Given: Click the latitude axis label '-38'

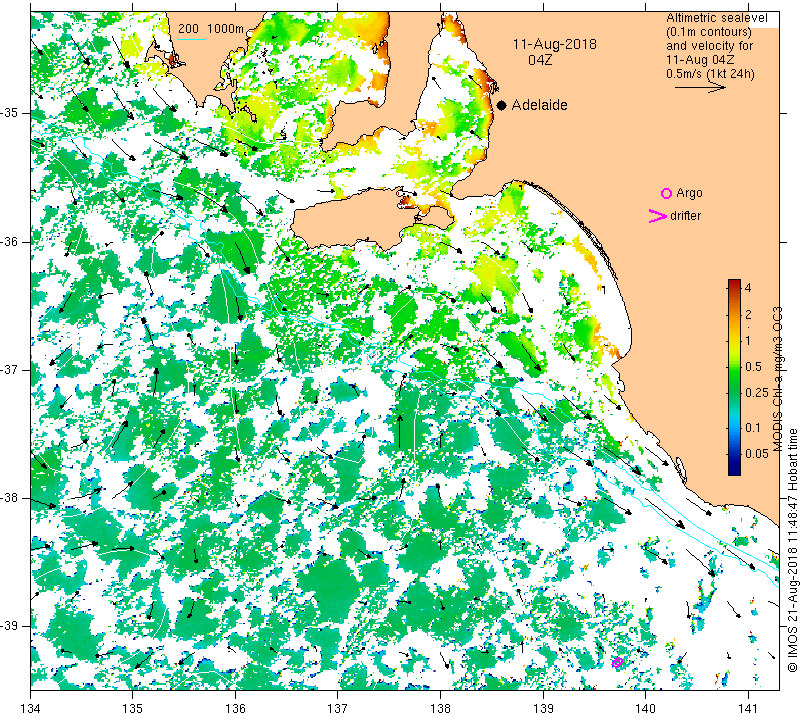Looking at the screenshot, I should (x=10, y=498).
